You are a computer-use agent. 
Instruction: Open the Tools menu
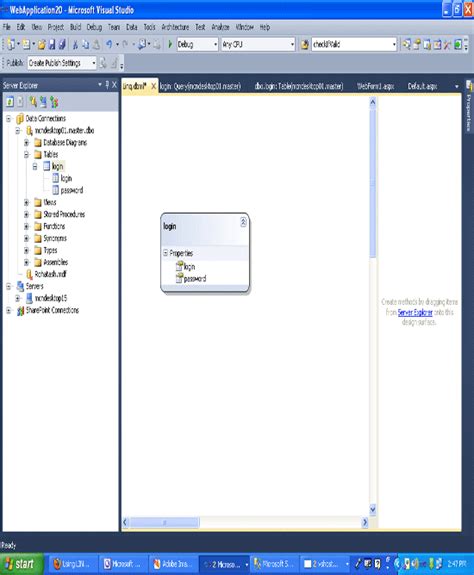(149, 27)
